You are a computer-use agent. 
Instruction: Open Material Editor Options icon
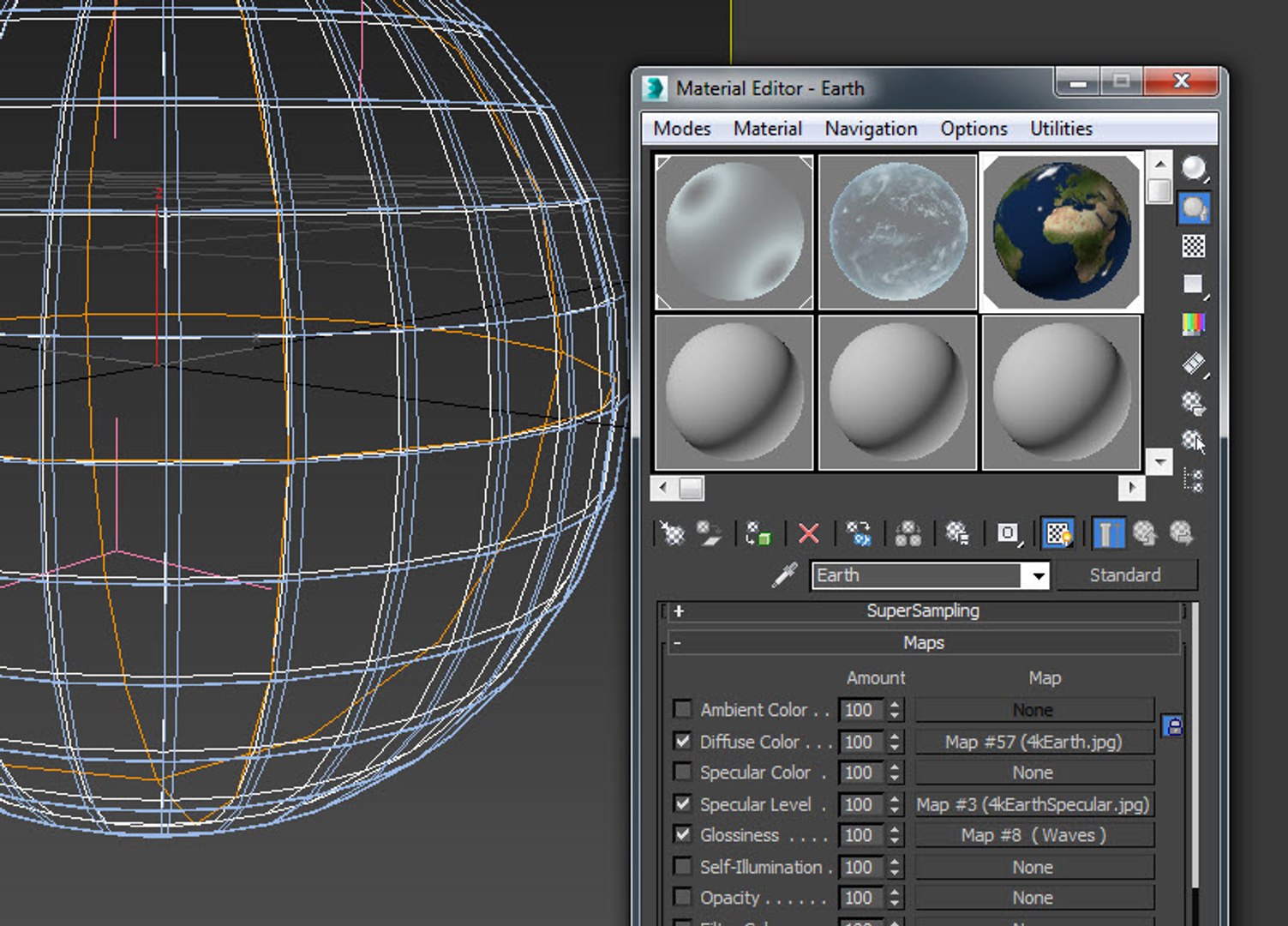point(1194,402)
